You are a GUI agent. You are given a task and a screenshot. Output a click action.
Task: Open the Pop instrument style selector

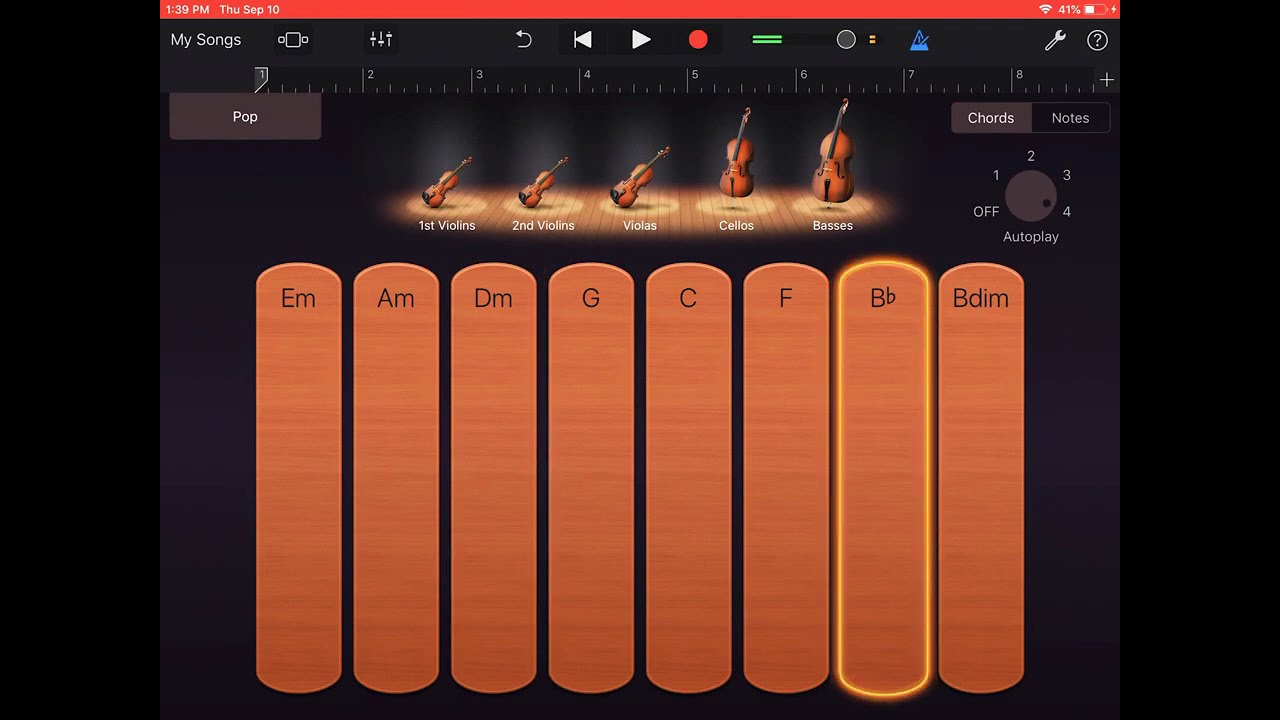[245, 116]
